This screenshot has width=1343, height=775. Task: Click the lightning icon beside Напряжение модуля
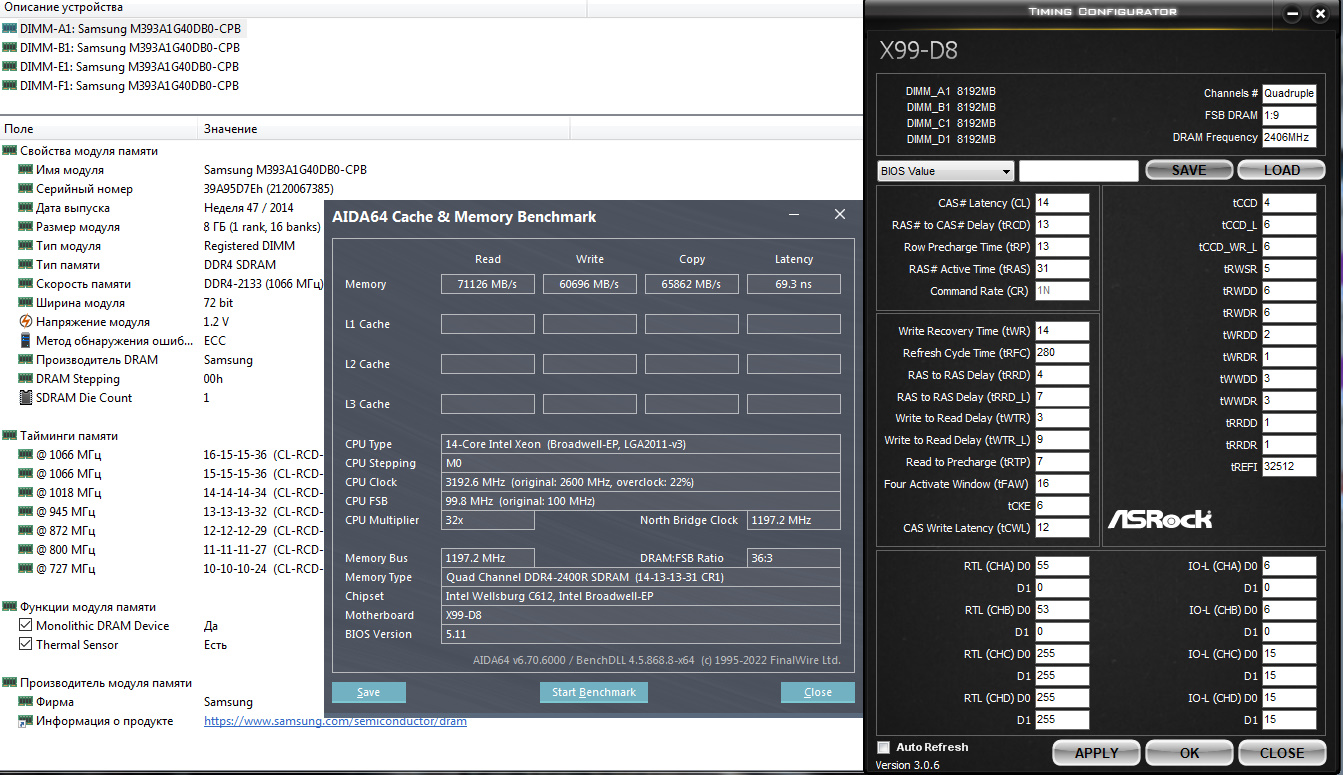click(x=26, y=322)
